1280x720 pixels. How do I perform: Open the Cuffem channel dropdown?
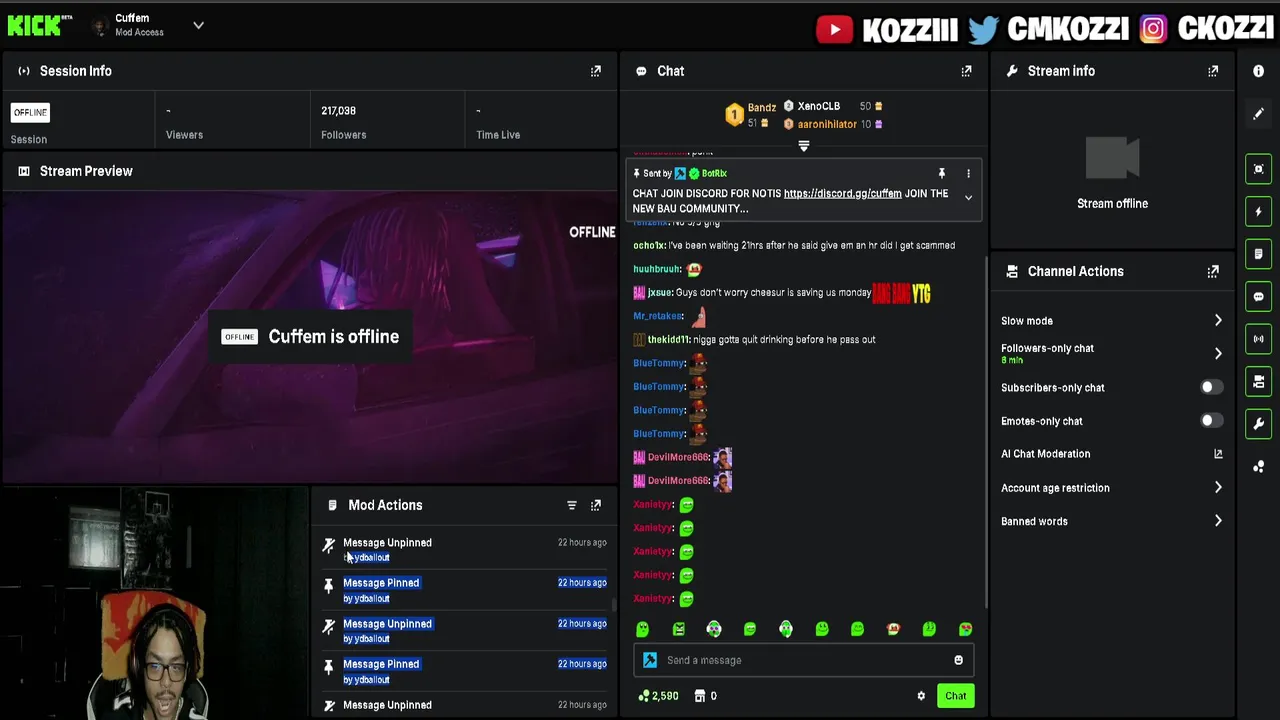tap(198, 25)
